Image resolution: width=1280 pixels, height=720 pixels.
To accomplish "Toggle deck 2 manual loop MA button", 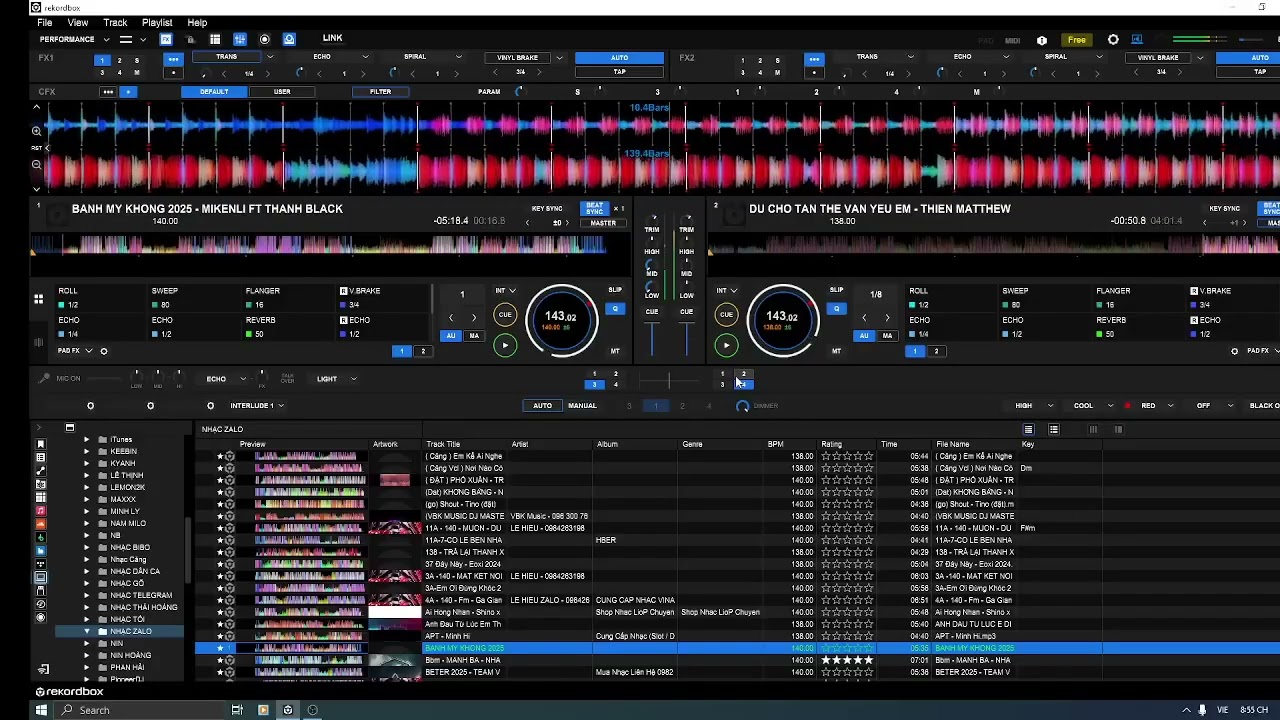I will (x=887, y=336).
